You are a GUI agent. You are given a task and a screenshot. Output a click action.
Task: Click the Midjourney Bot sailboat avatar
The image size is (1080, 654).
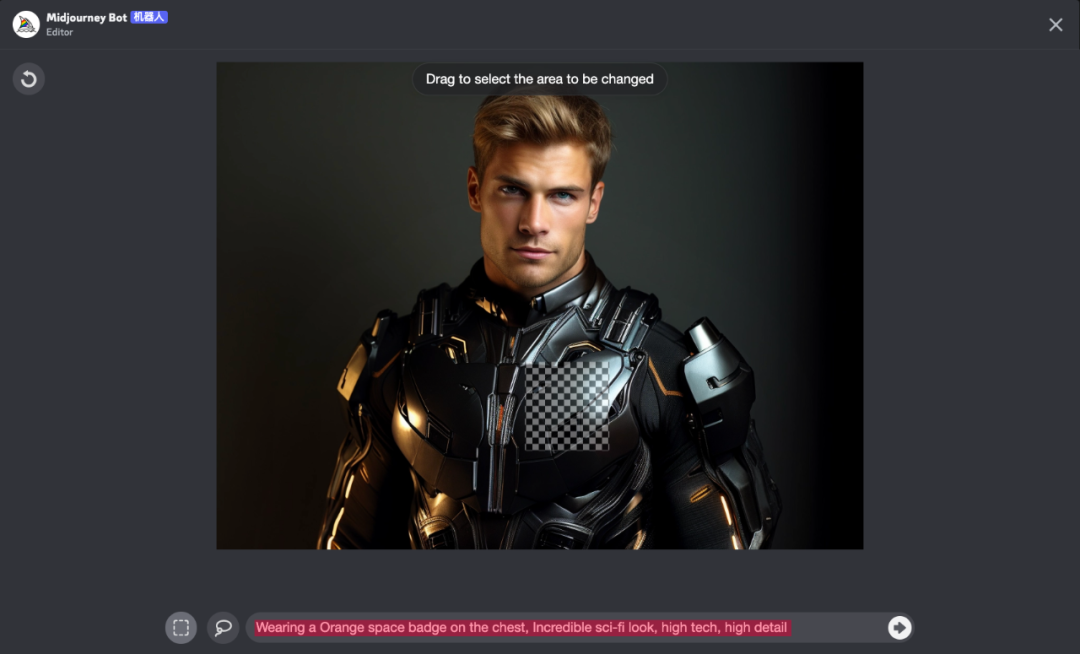coord(26,25)
